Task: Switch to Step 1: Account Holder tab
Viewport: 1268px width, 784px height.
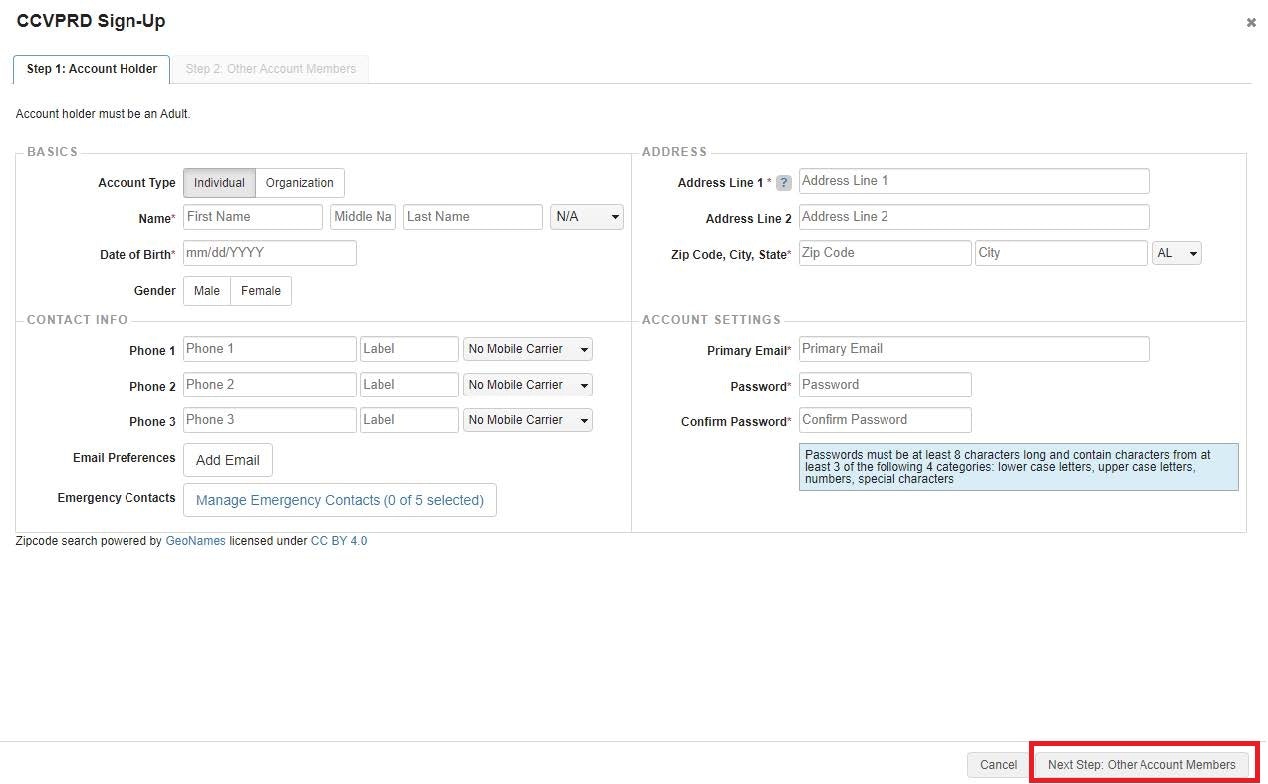Action: click(x=92, y=69)
